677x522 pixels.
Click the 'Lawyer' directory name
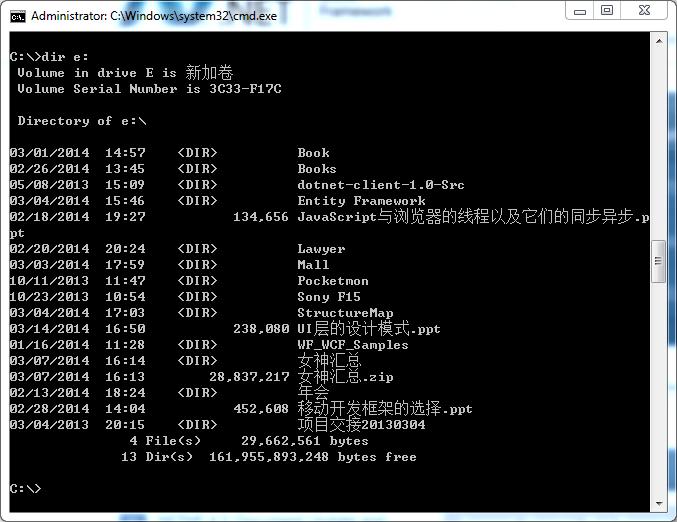pos(321,249)
